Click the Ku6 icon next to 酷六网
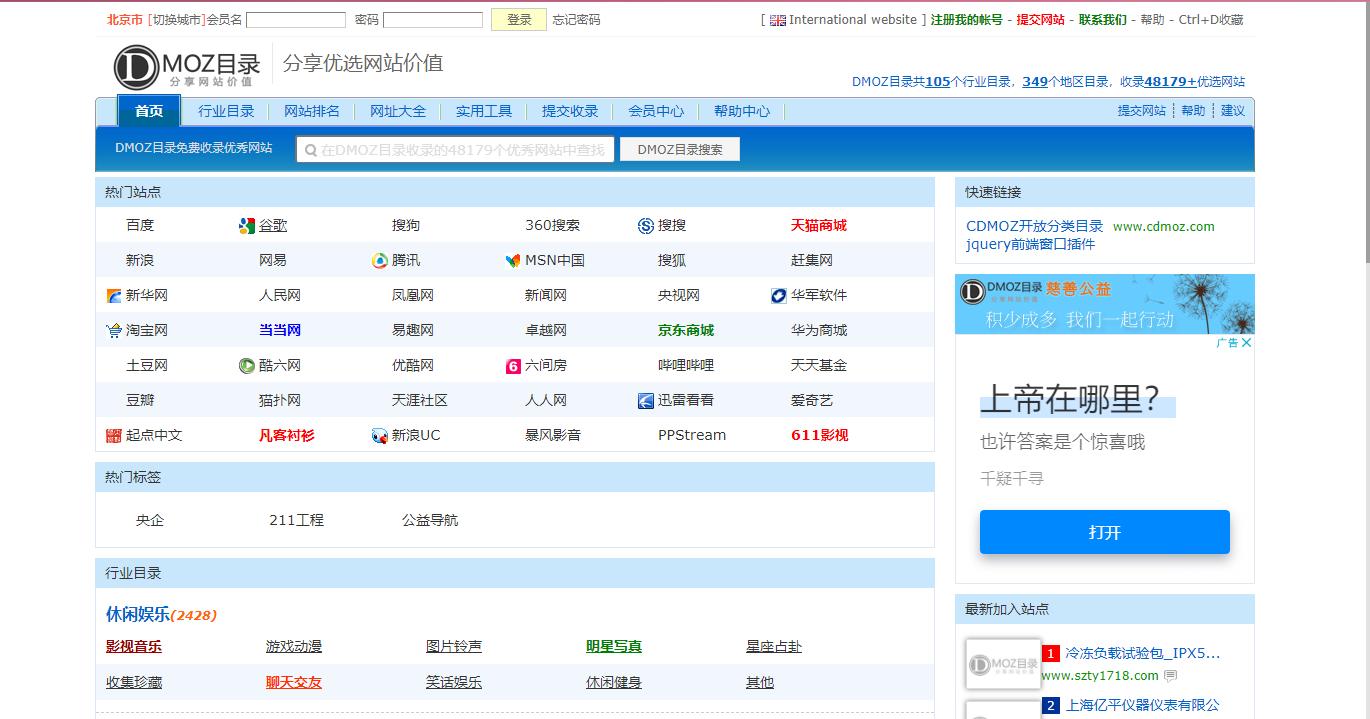This screenshot has height=719, width=1370. (x=244, y=365)
